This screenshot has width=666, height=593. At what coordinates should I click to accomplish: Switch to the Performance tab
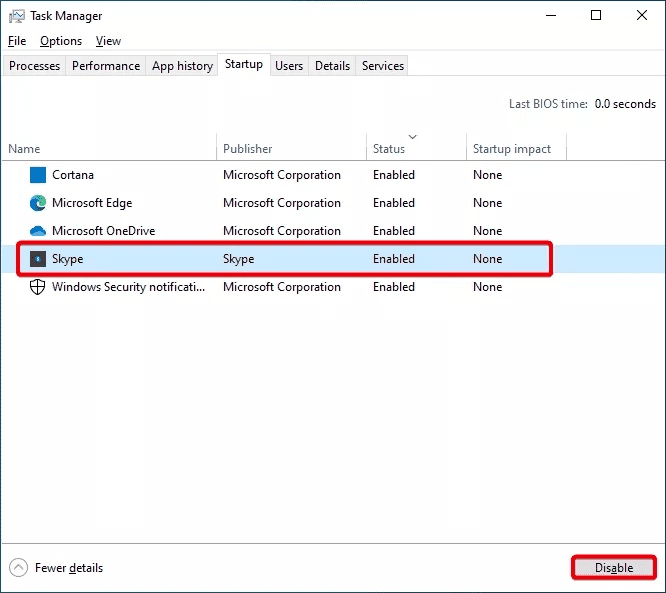[x=106, y=66]
